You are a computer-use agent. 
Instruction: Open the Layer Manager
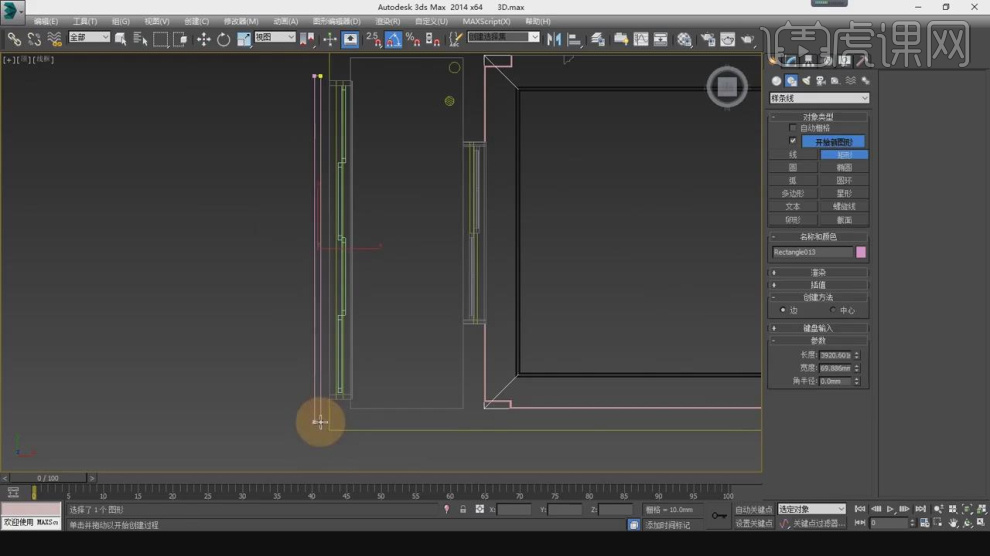click(x=598, y=39)
